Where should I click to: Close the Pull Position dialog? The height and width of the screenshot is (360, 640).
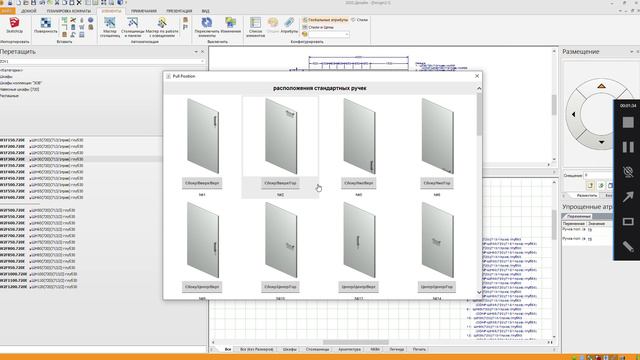click(x=477, y=76)
